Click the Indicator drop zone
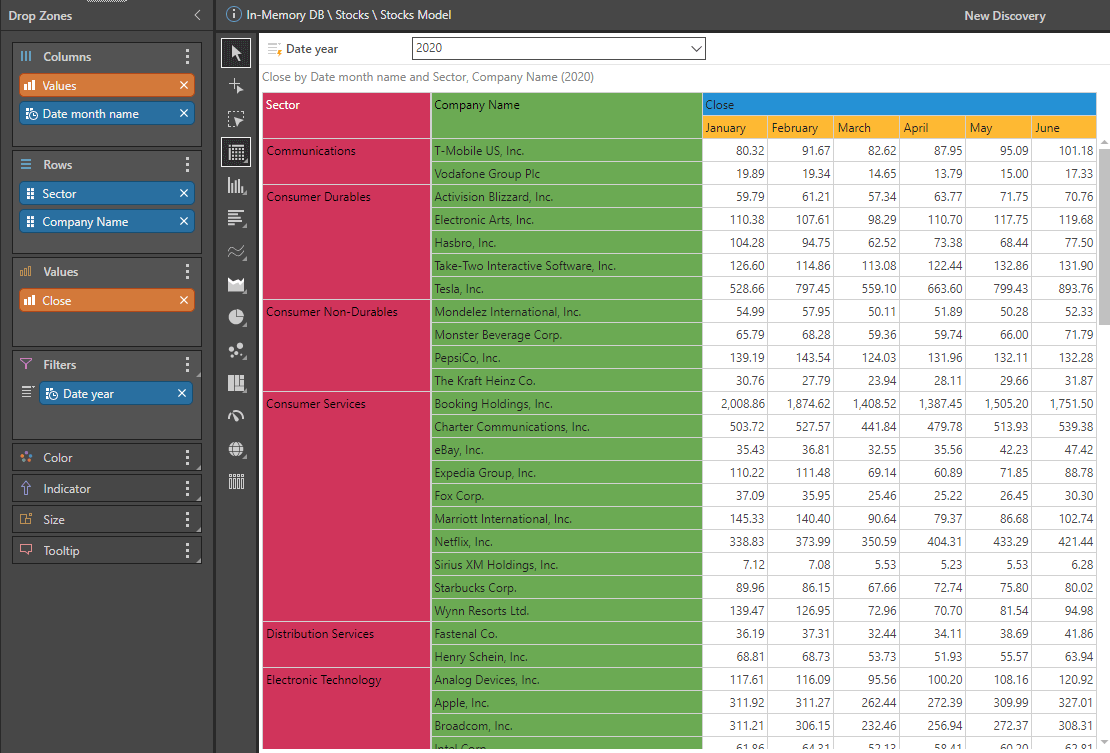1110x753 pixels. [106, 489]
